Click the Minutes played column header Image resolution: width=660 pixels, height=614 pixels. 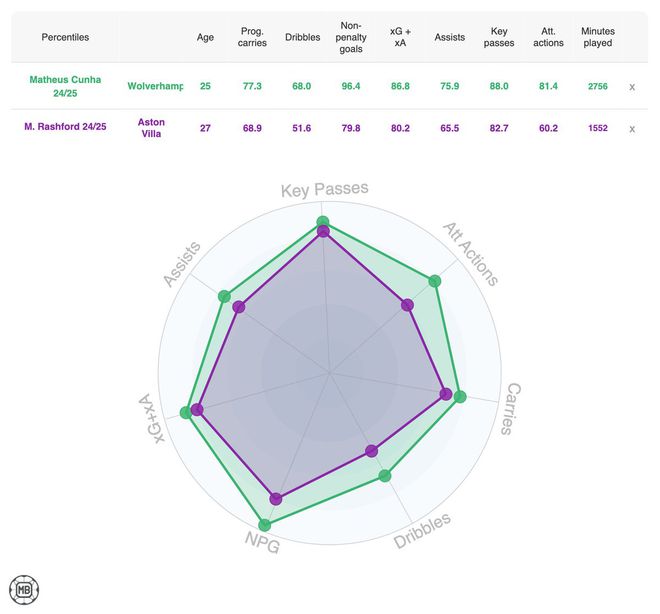(x=598, y=37)
